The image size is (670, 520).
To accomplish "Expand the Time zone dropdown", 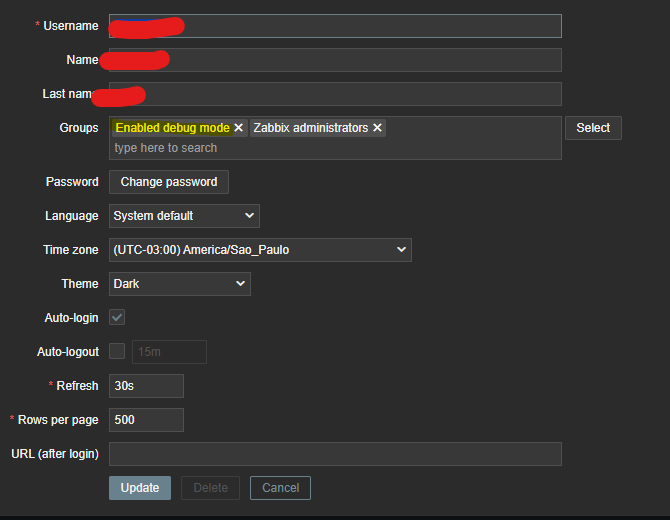I will click(260, 250).
